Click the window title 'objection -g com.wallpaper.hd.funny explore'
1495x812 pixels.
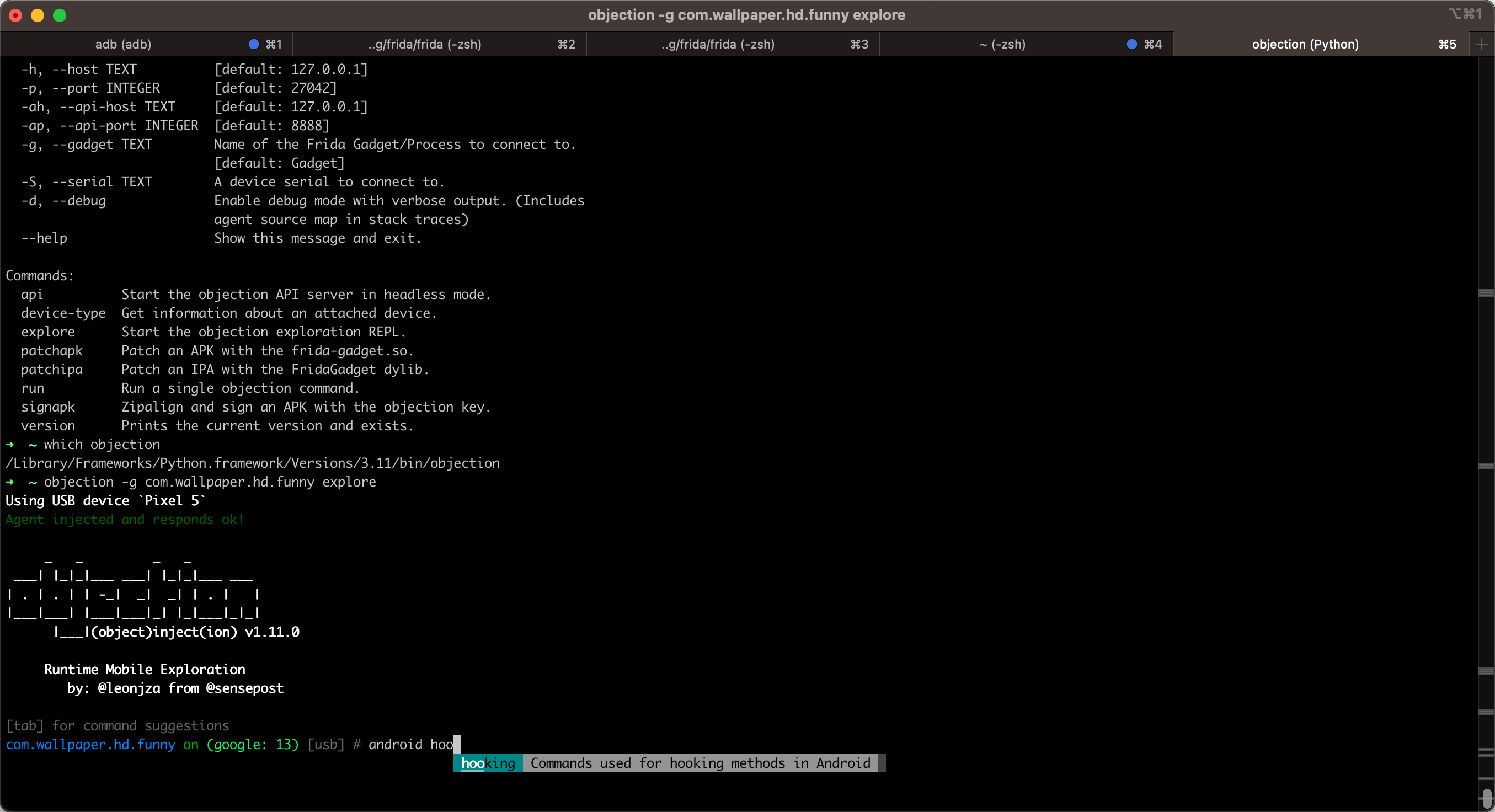(x=746, y=14)
